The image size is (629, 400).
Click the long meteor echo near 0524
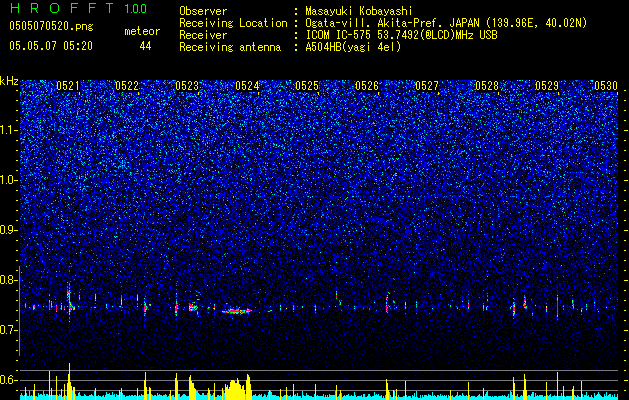pos(237,311)
